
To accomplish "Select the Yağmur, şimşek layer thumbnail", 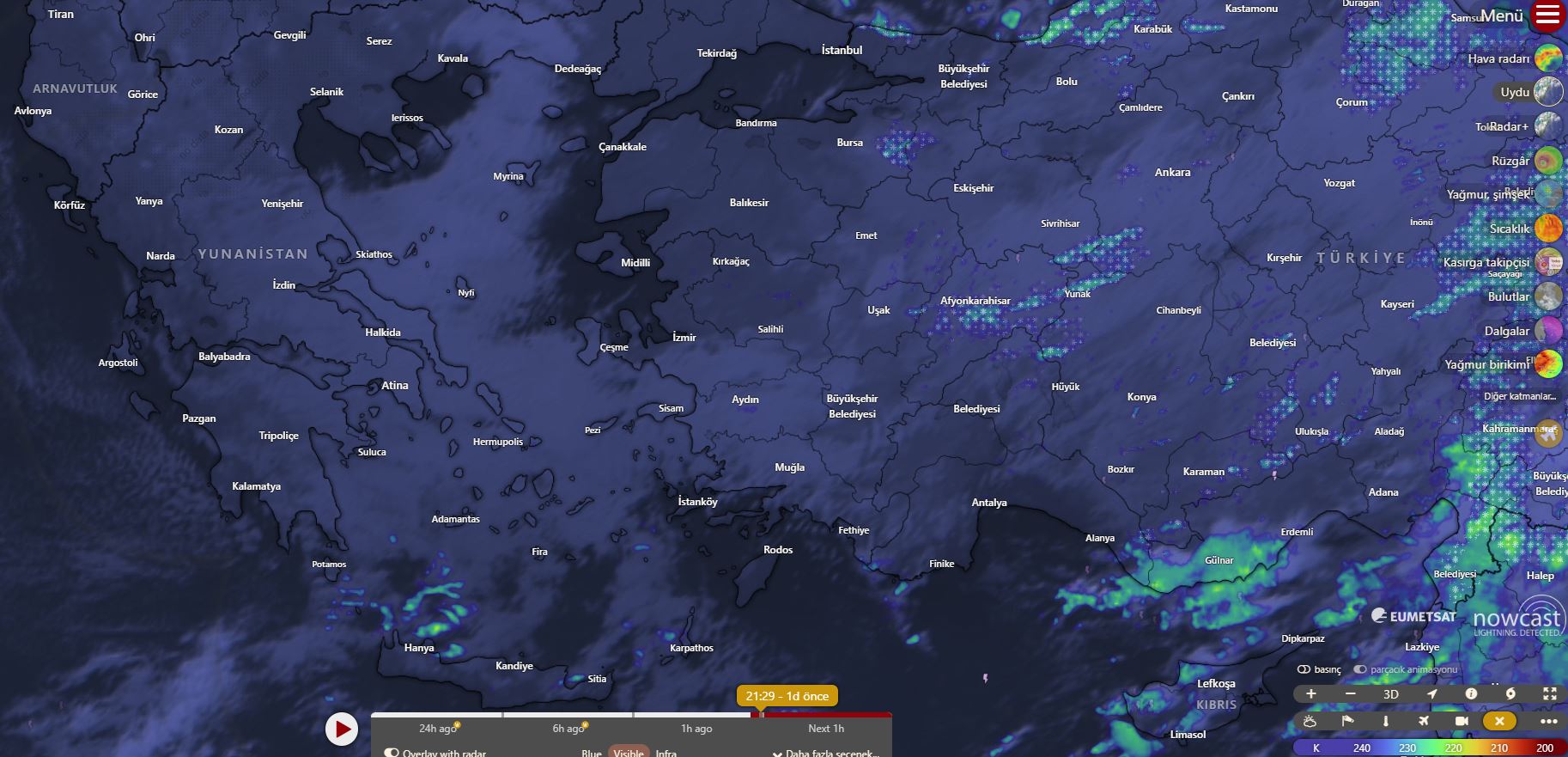I will click(1548, 194).
